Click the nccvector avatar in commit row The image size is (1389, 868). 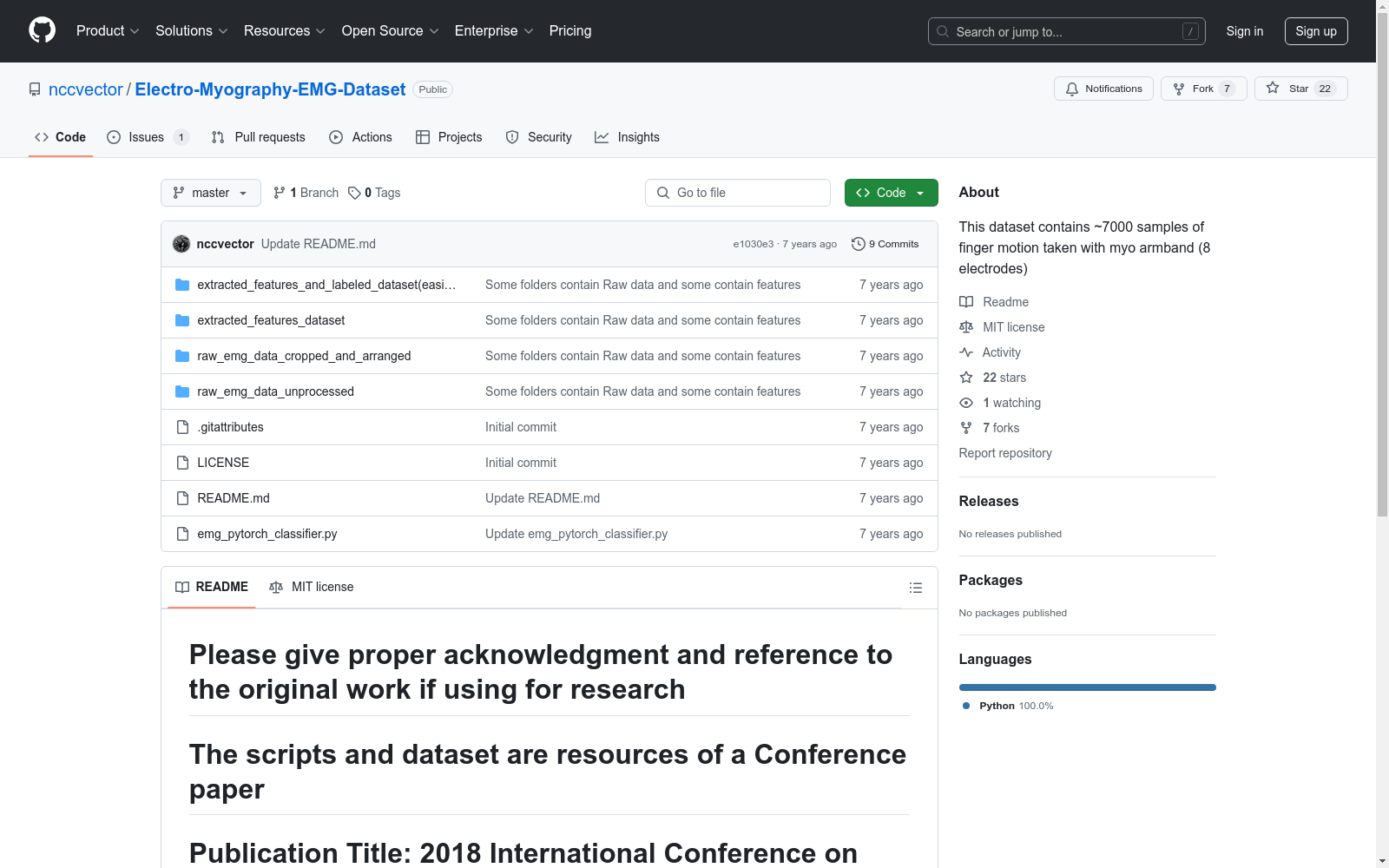pos(181,244)
